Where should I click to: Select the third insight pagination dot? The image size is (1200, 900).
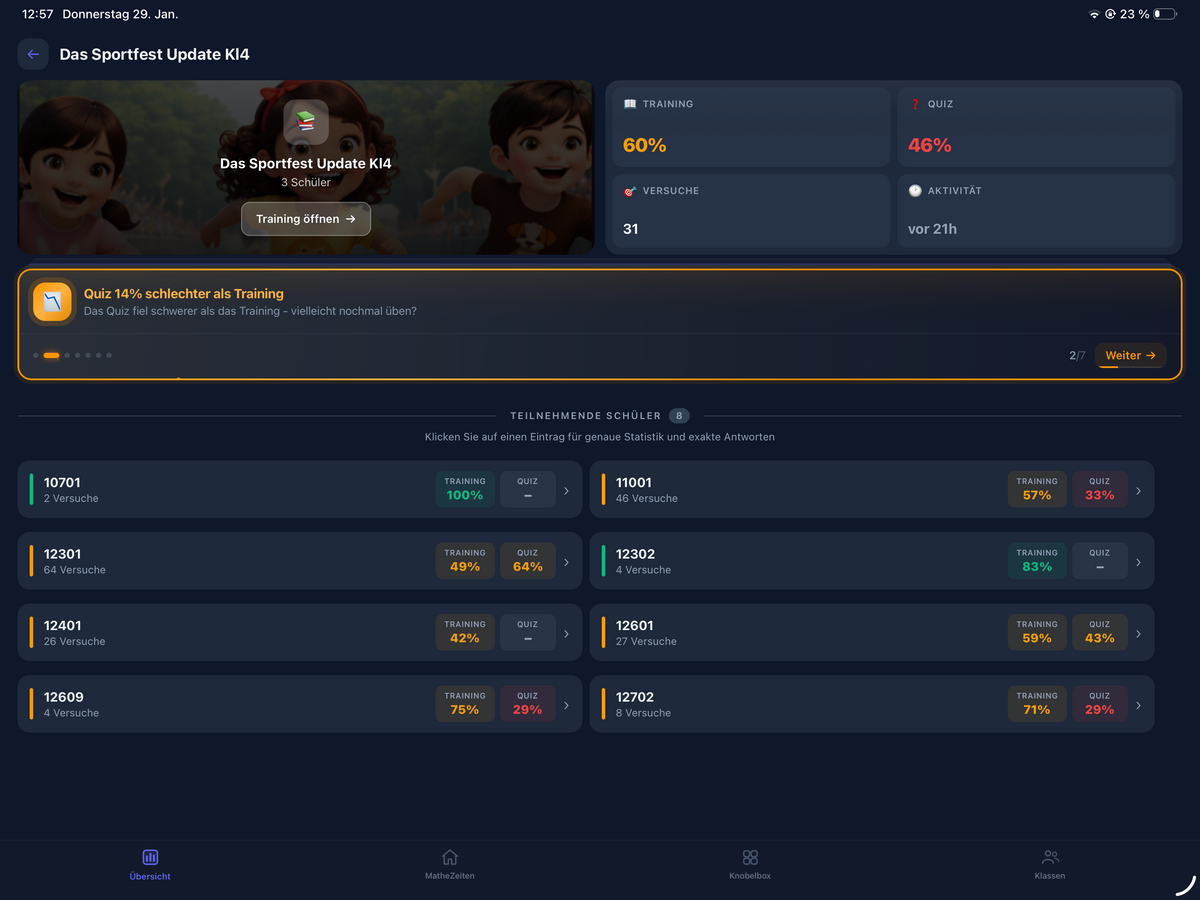pyautogui.click(x=67, y=355)
